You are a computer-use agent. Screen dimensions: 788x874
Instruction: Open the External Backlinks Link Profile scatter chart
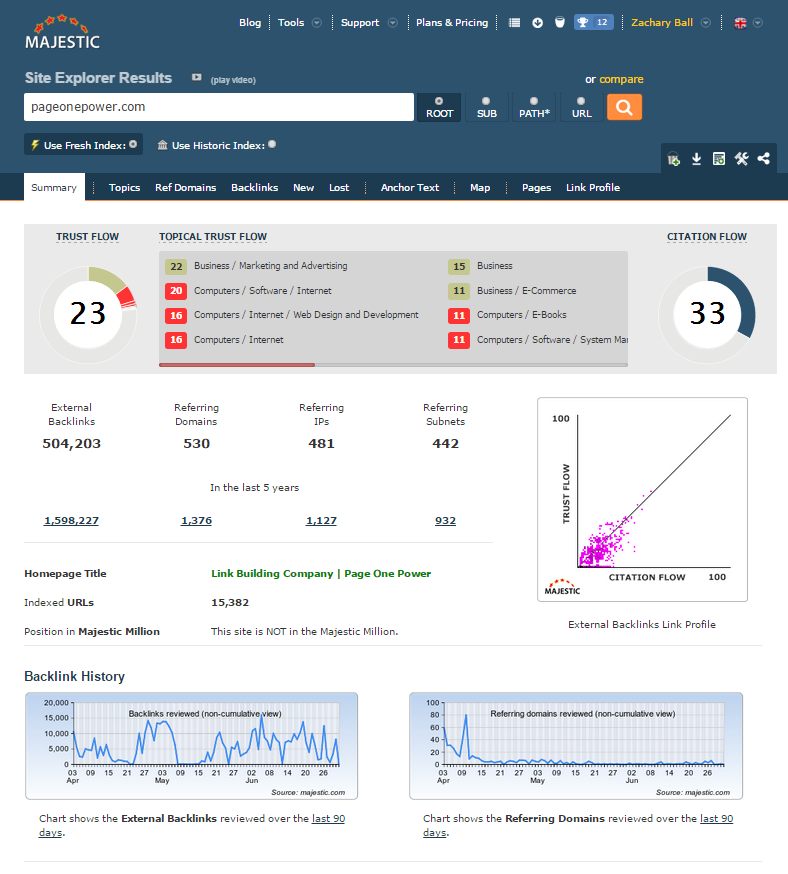click(x=642, y=499)
